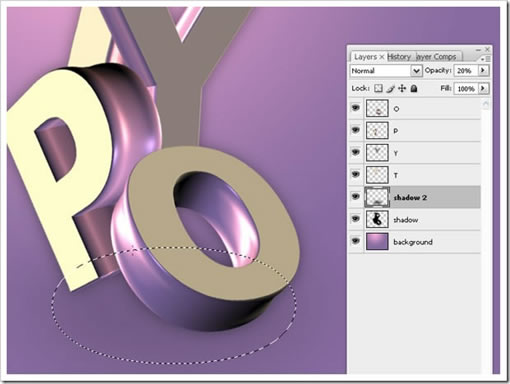Switch to the History tab
This screenshot has height=384, width=510.
click(x=399, y=57)
